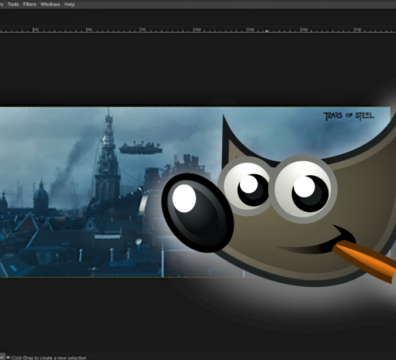The width and height of the screenshot is (396, 360).
Task: Click the orange paintbrush in Wilber's mouth
Action: 364,261
